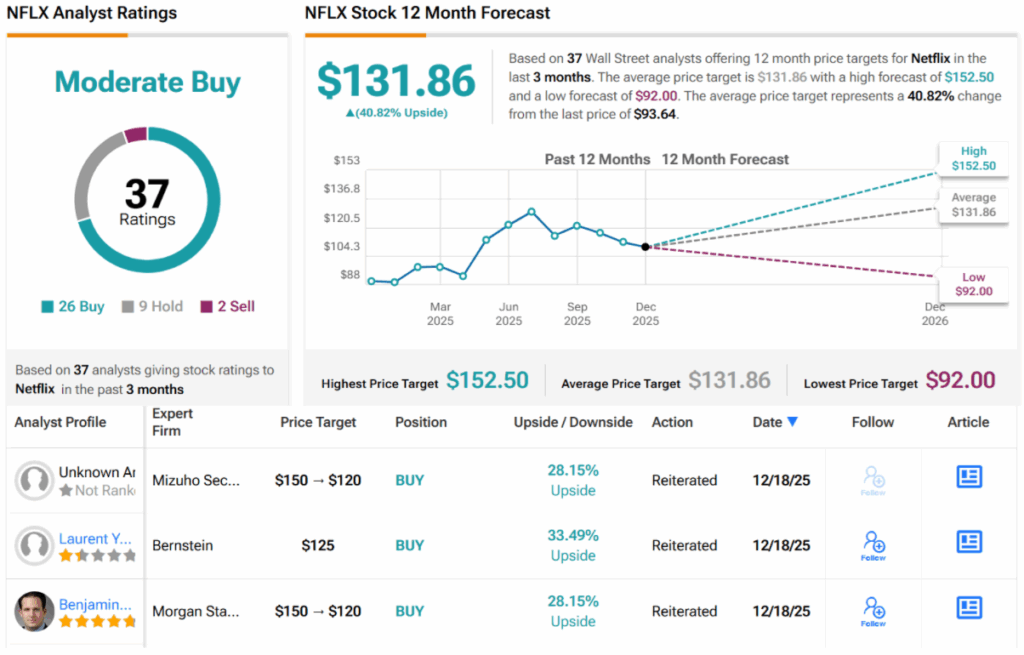The width and height of the screenshot is (1024, 655).
Task: Open article icon in Bernstein row
Action: (969, 542)
